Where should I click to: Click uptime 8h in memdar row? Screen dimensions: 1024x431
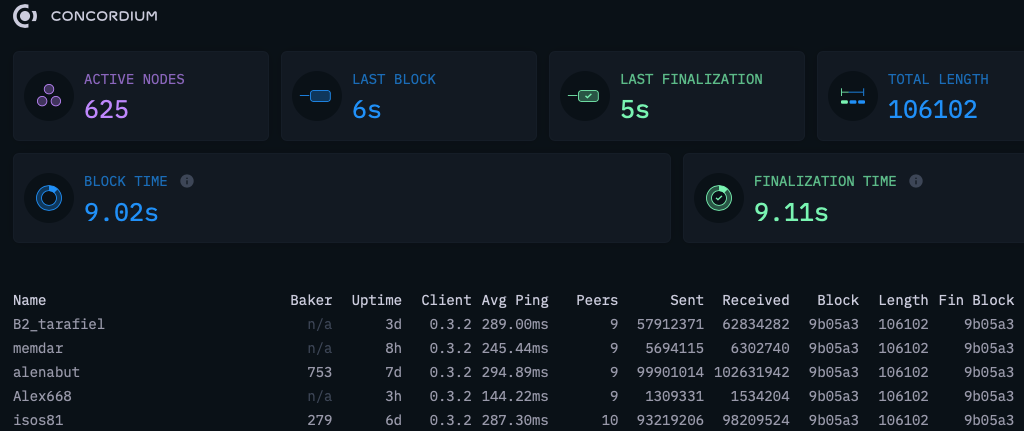394,348
